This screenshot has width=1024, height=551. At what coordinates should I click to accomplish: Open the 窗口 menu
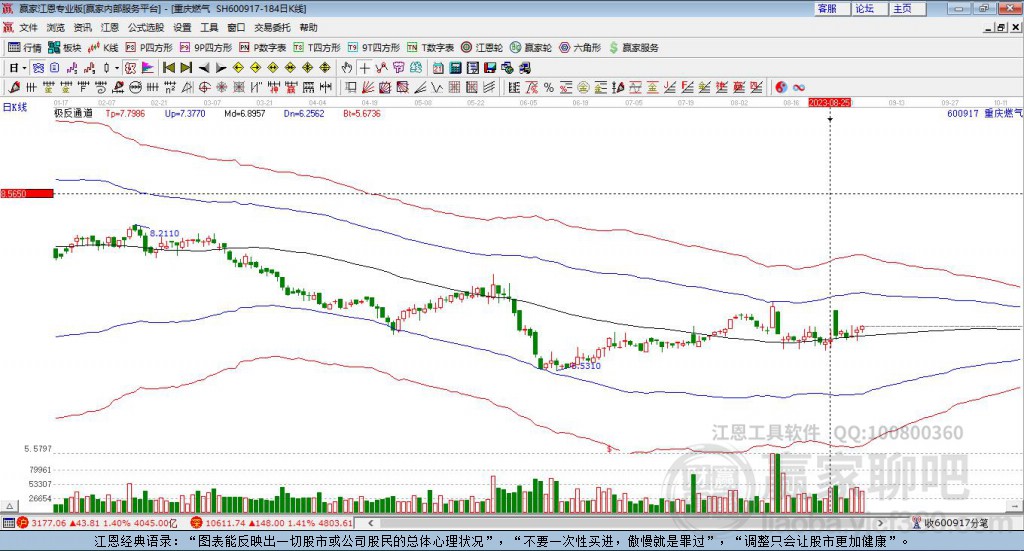(x=236, y=27)
